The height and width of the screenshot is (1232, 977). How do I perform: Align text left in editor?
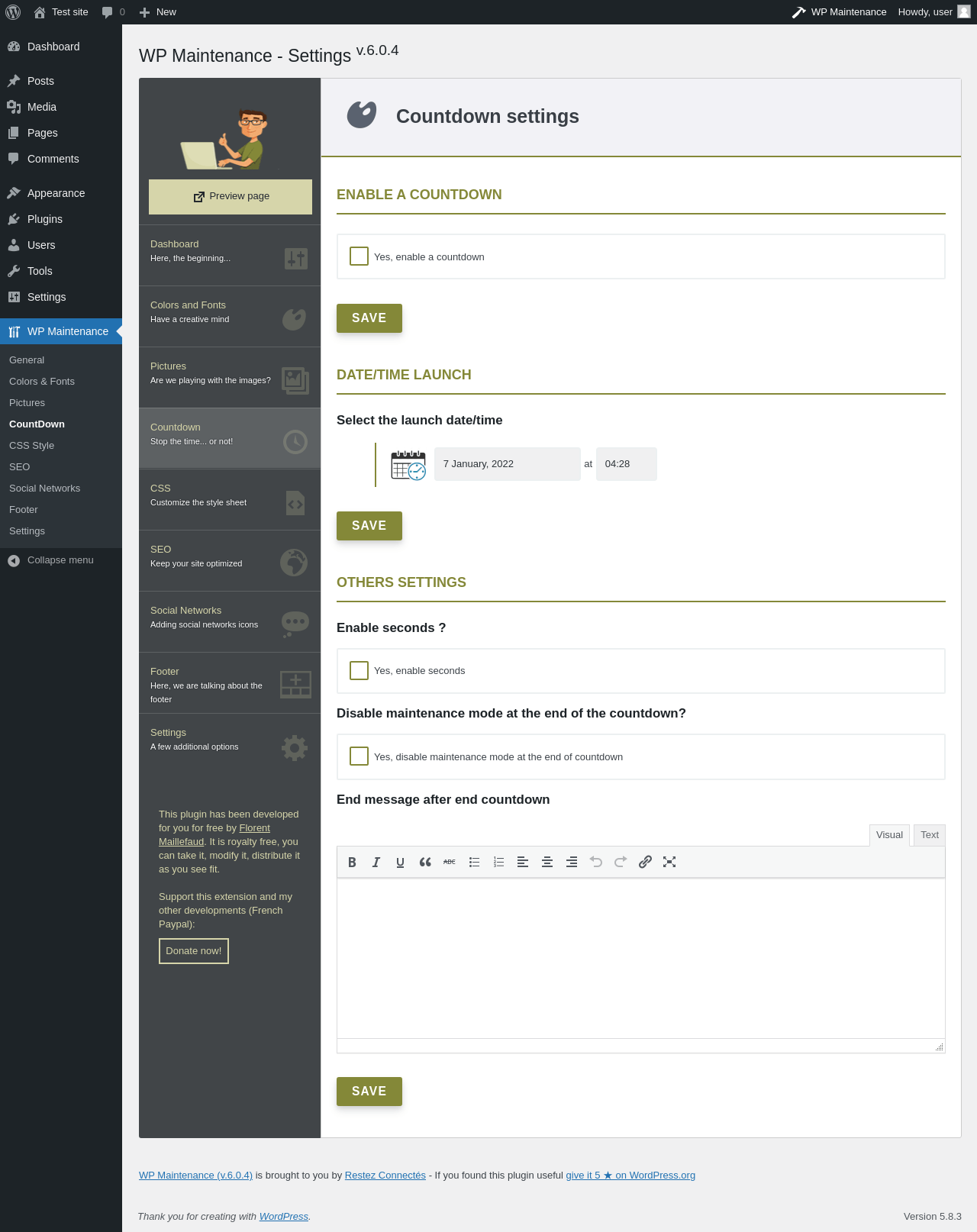click(x=523, y=862)
